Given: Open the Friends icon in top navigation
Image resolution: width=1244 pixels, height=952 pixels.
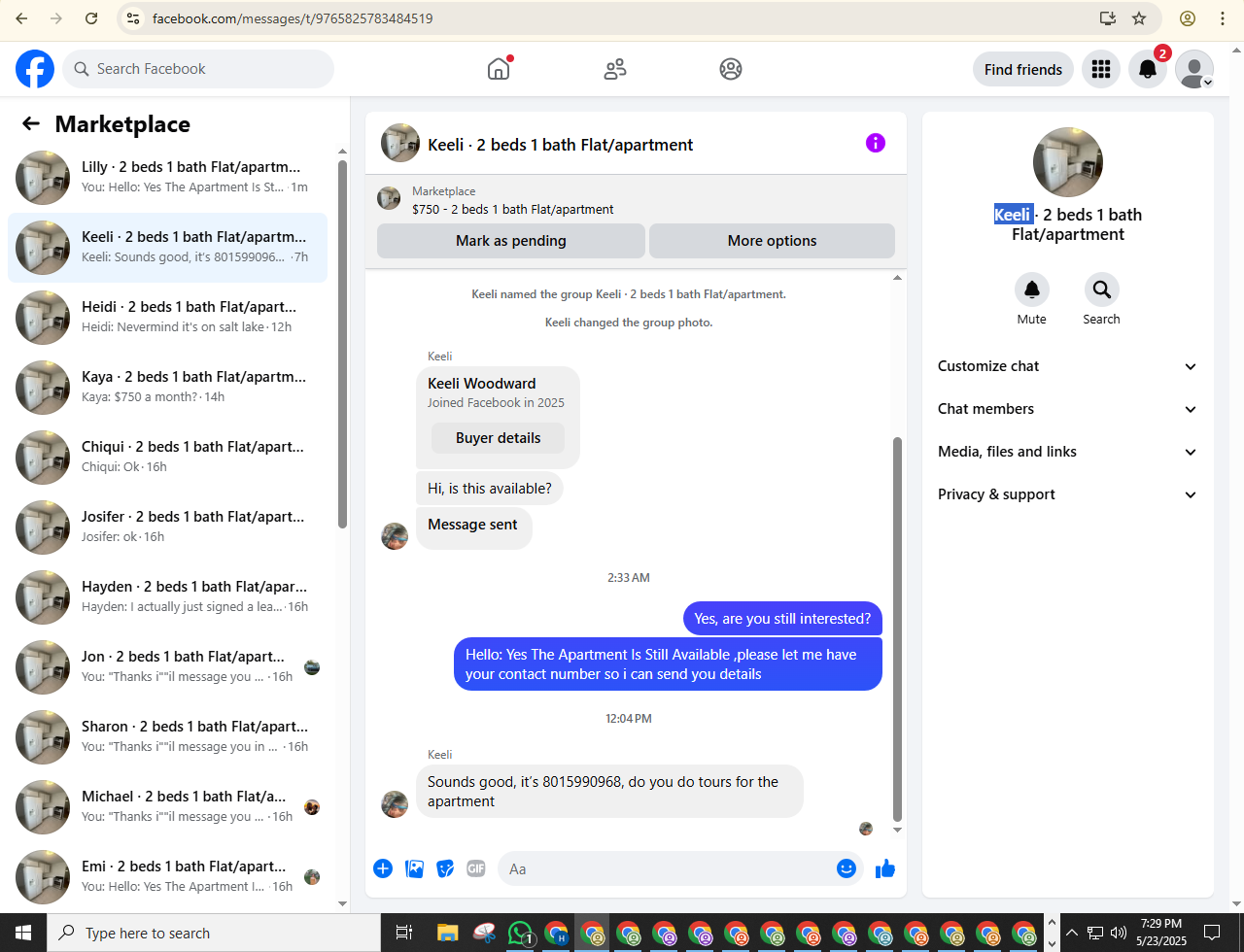Looking at the screenshot, I should point(615,69).
